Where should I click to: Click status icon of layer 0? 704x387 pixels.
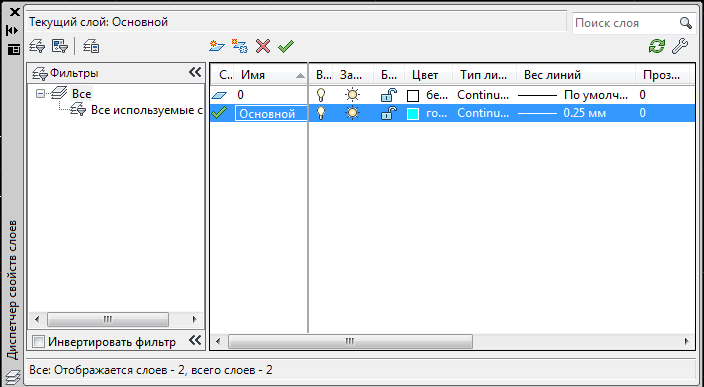[219, 95]
